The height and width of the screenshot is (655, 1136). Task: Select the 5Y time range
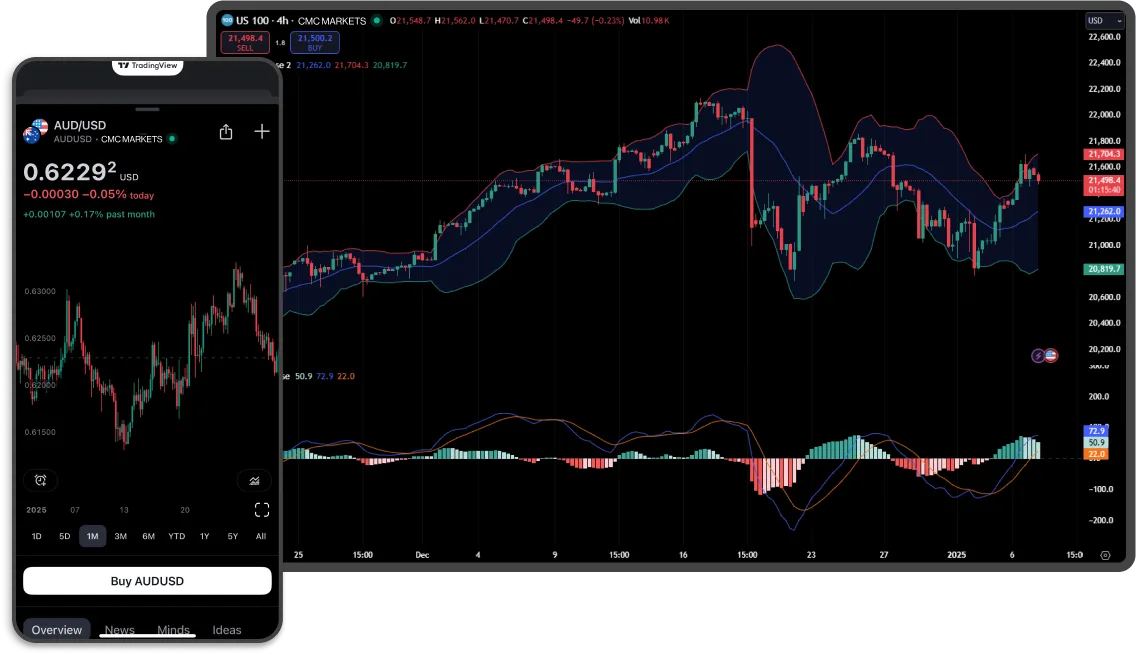click(232, 536)
